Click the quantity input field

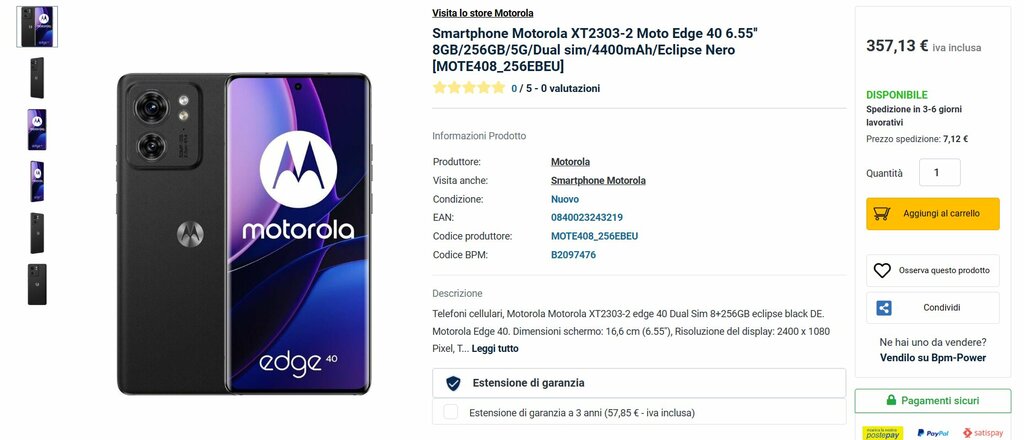click(x=939, y=172)
